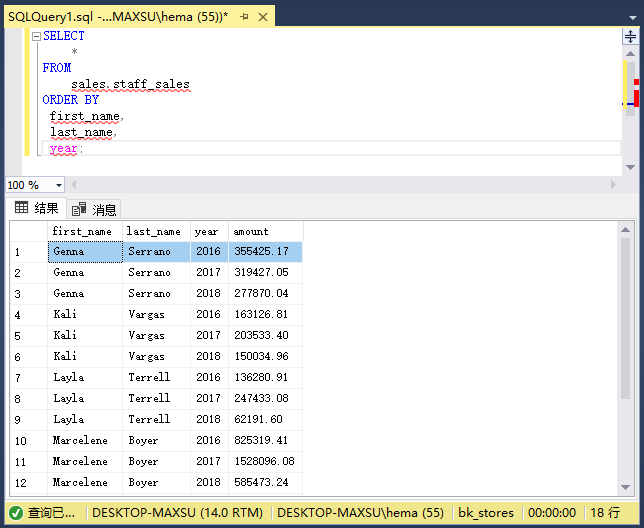The image size is (644, 528).
Task: Switch to the 消息 messages tab
Action: tap(94, 209)
